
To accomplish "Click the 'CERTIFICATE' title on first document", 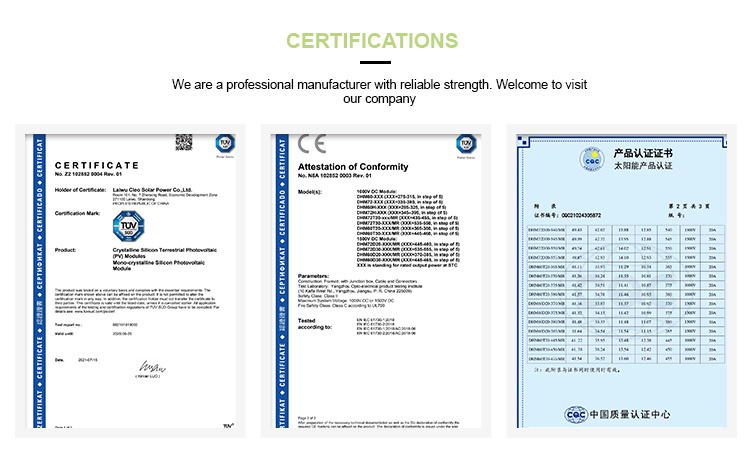I will coord(97,166).
